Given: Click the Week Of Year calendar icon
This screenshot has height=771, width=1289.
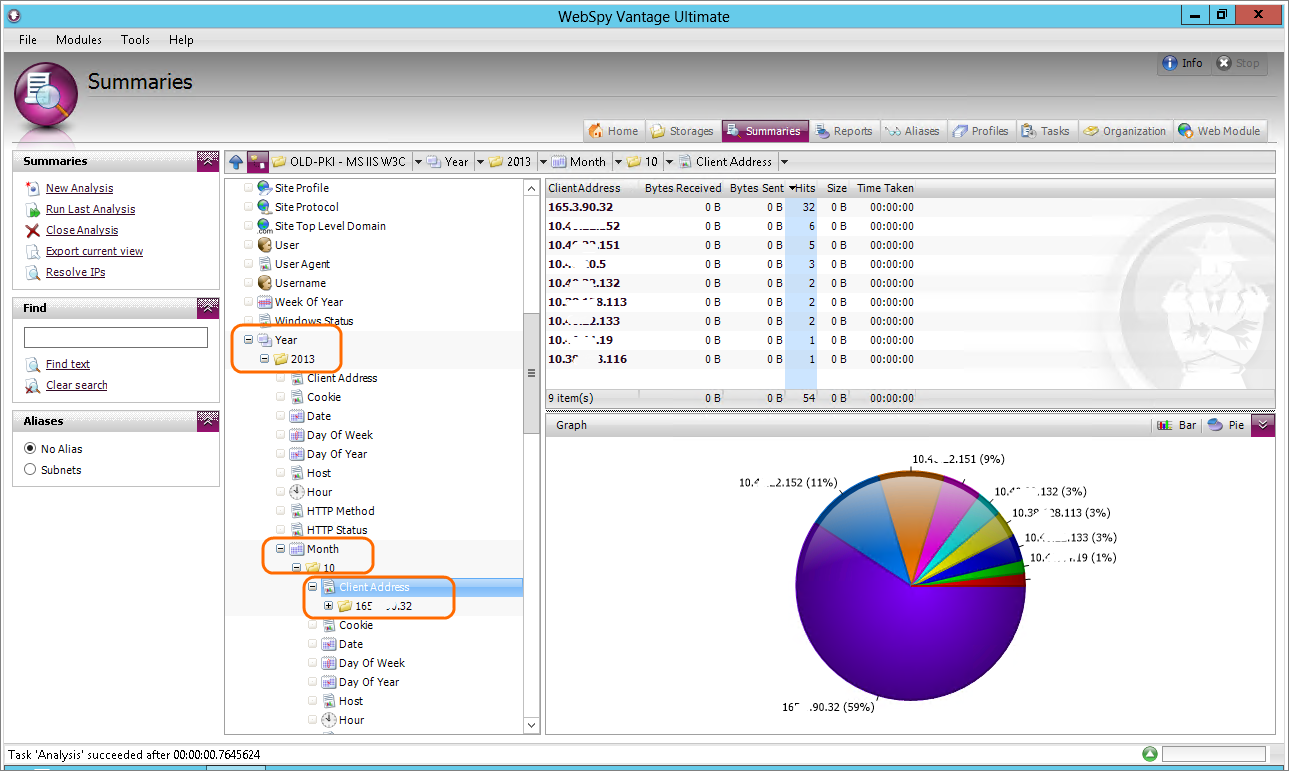Looking at the screenshot, I should (264, 302).
